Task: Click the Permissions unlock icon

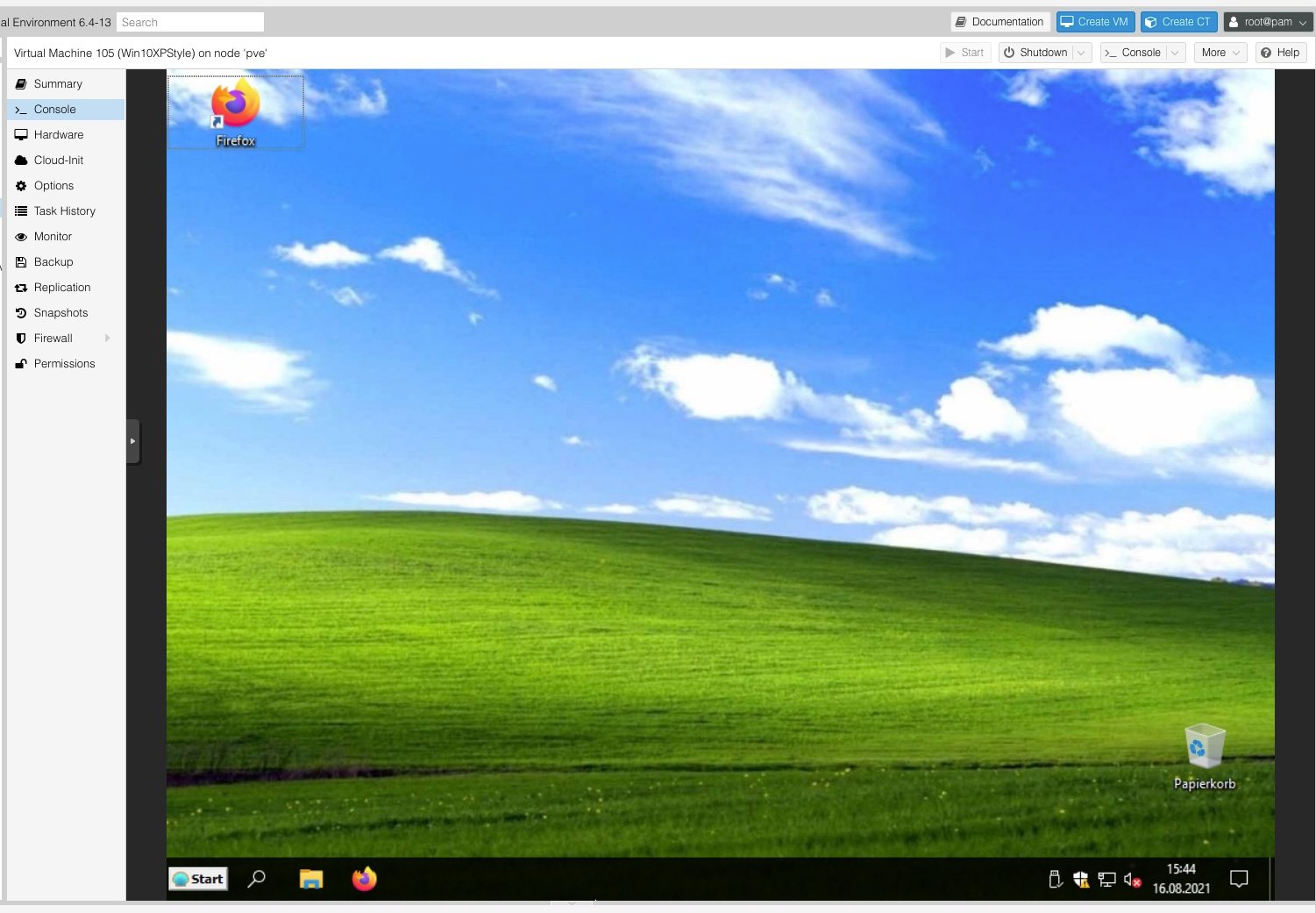Action: pyautogui.click(x=21, y=364)
